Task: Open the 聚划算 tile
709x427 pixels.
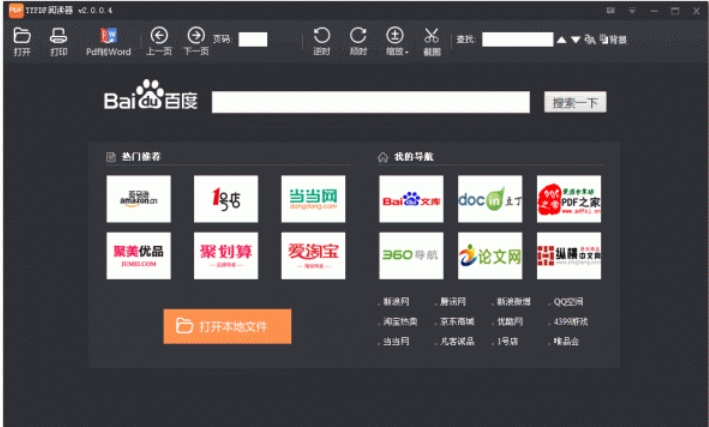Action: (226, 256)
